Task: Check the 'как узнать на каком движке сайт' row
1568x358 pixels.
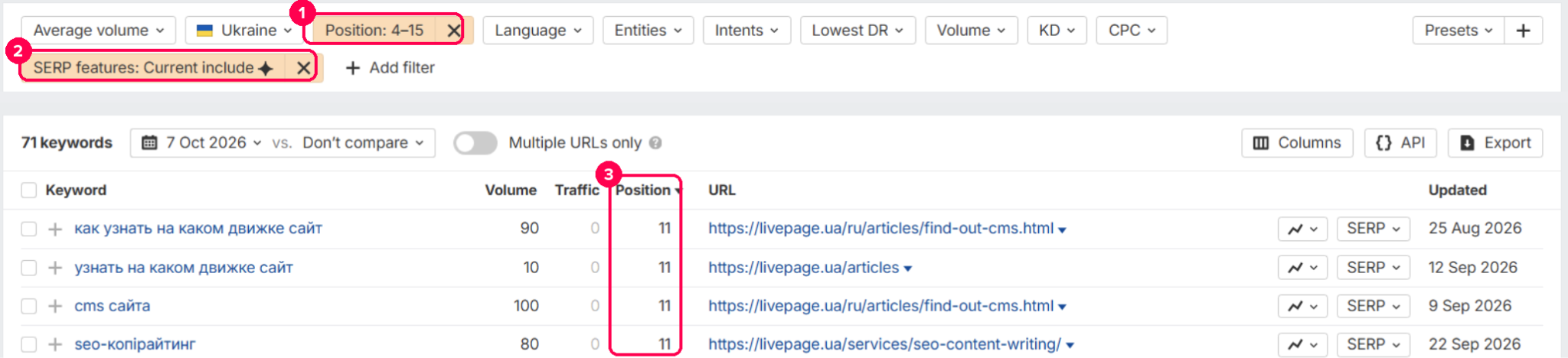Action: (29, 229)
